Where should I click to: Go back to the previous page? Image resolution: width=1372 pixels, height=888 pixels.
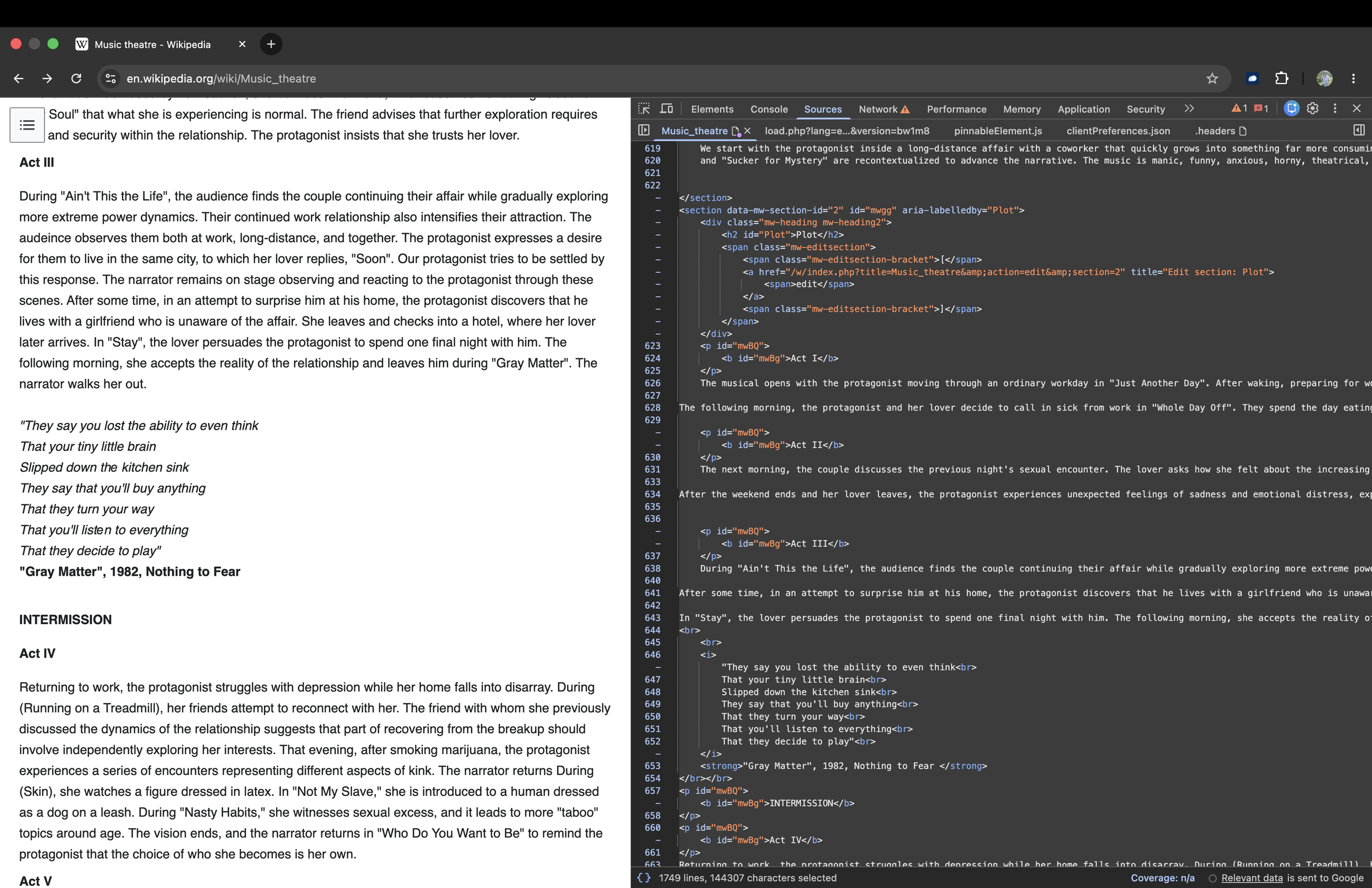click(x=19, y=78)
